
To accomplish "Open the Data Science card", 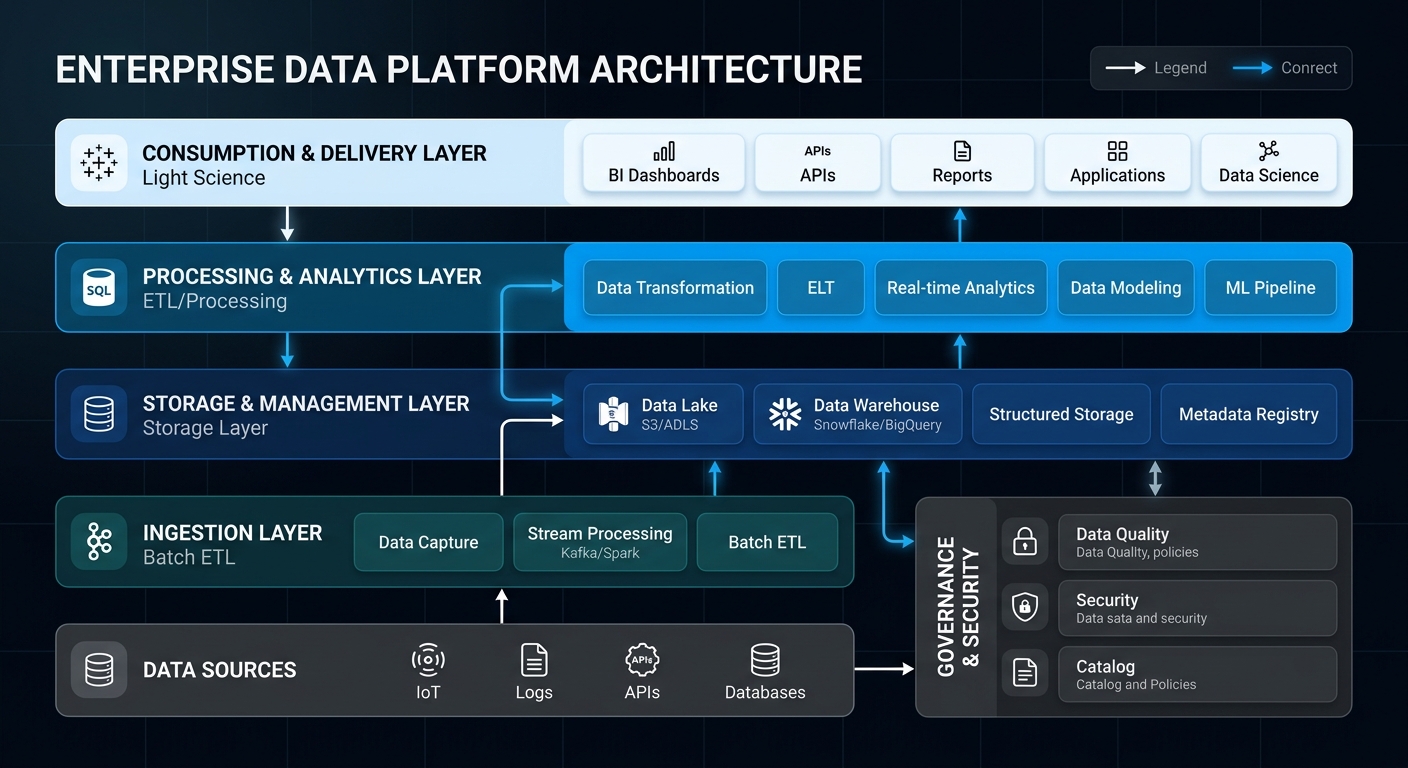I will [1268, 163].
